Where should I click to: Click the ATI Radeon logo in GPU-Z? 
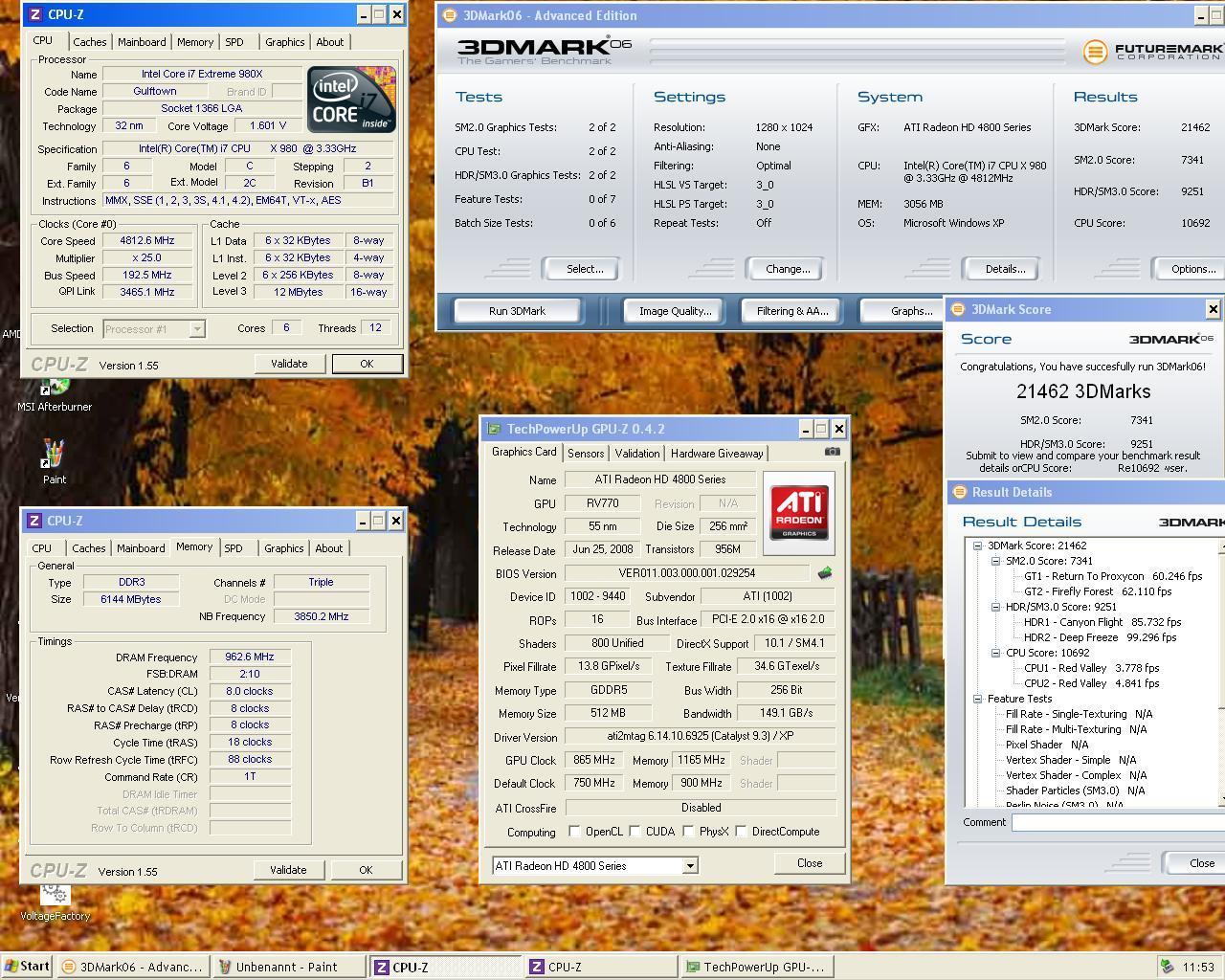(x=799, y=512)
